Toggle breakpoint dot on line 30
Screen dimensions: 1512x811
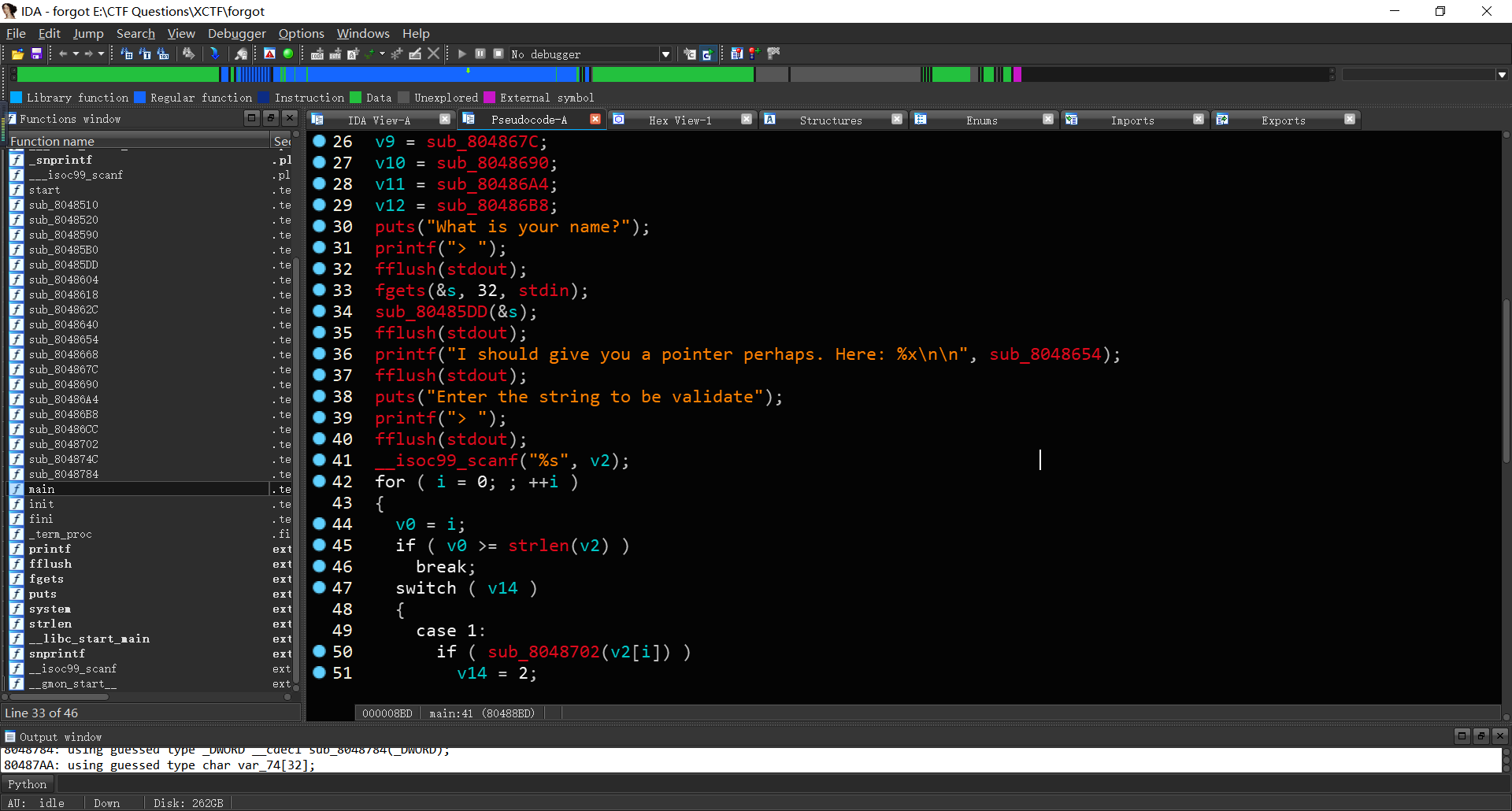pos(319,226)
